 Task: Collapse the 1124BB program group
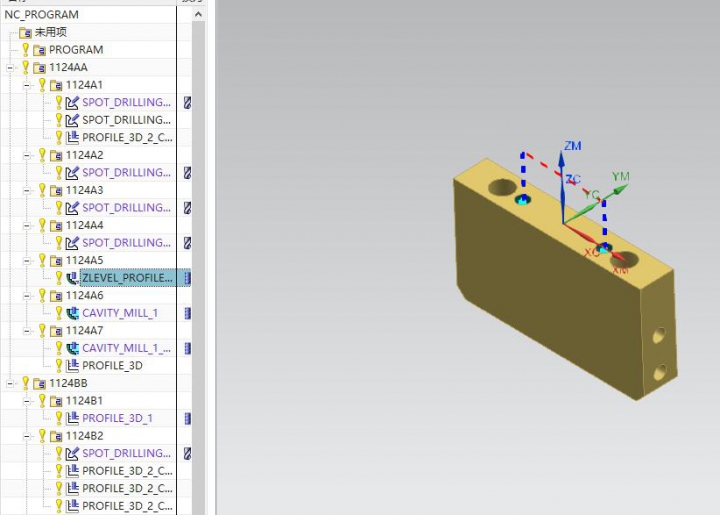pyautogui.click(x=10, y=383)
